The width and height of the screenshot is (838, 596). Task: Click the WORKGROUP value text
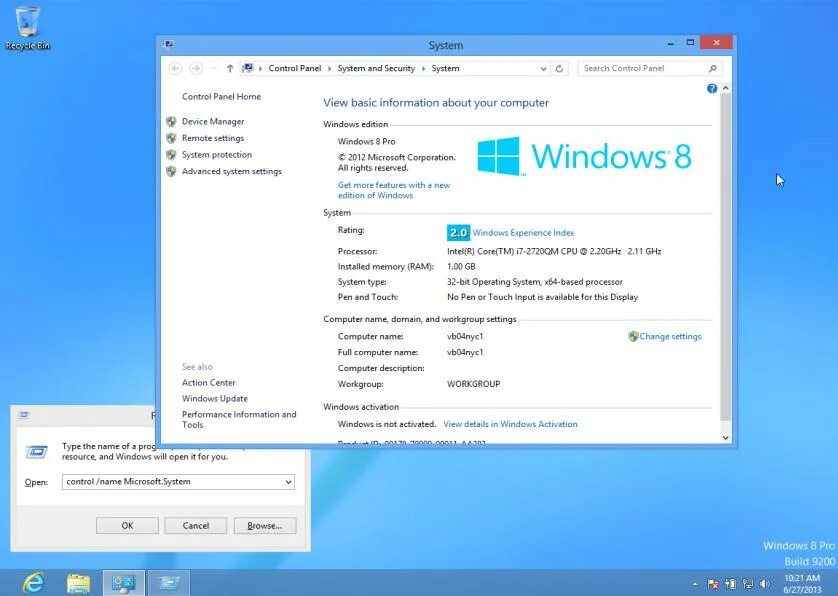tap(474, 384)
